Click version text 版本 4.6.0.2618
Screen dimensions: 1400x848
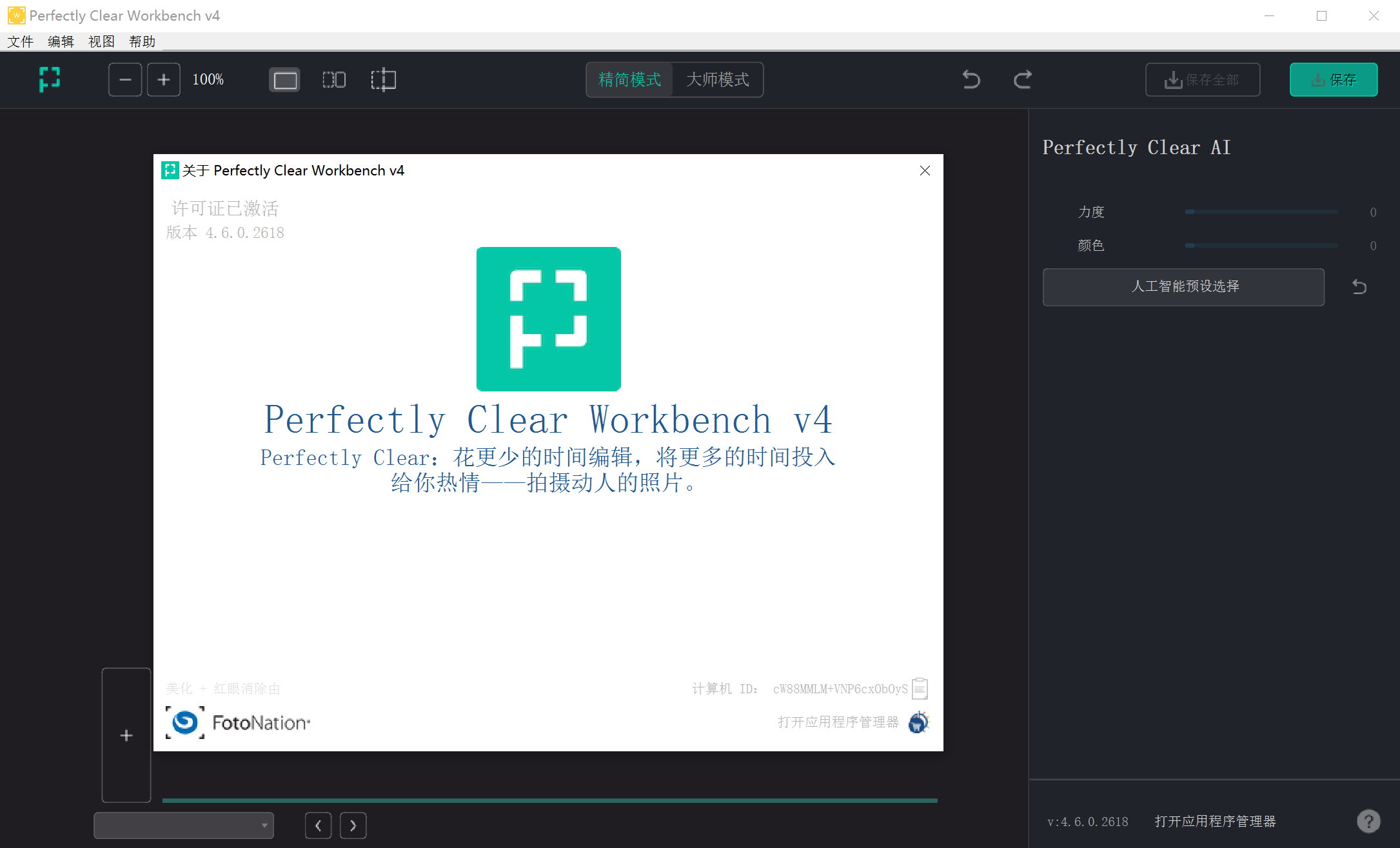[225, 233]
